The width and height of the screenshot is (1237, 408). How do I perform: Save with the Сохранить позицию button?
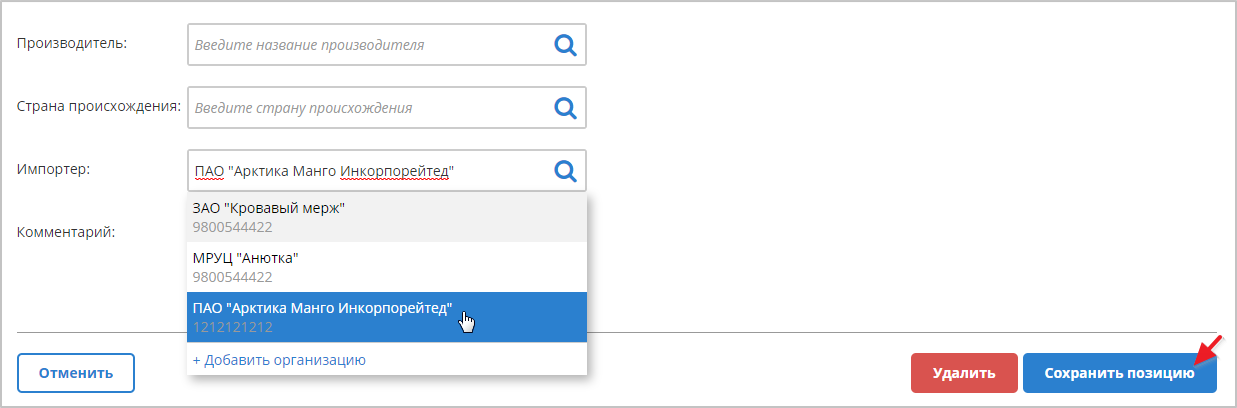click(x=1119, y=373)
